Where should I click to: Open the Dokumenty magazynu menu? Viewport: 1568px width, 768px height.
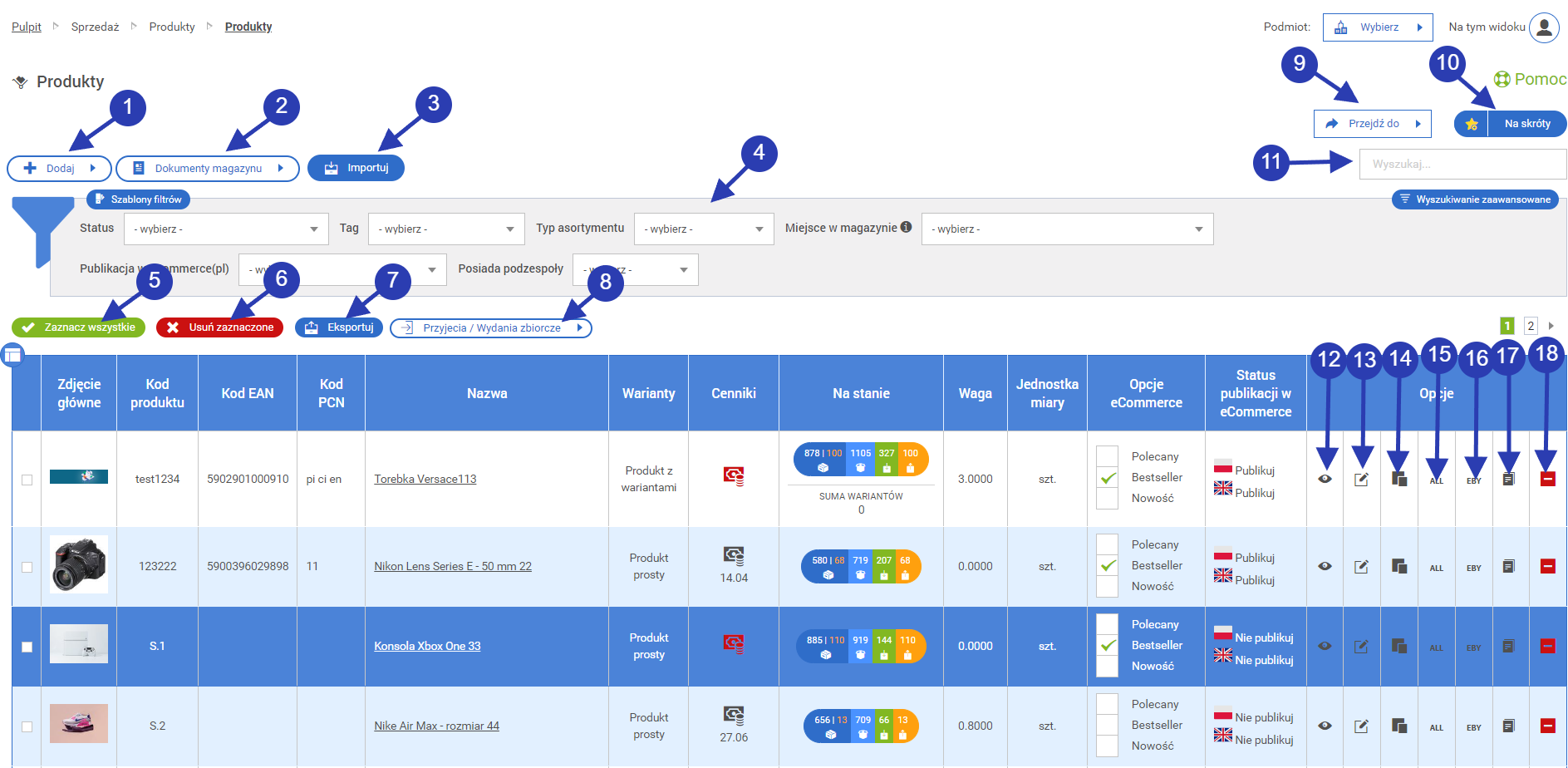tap(208, 168)
